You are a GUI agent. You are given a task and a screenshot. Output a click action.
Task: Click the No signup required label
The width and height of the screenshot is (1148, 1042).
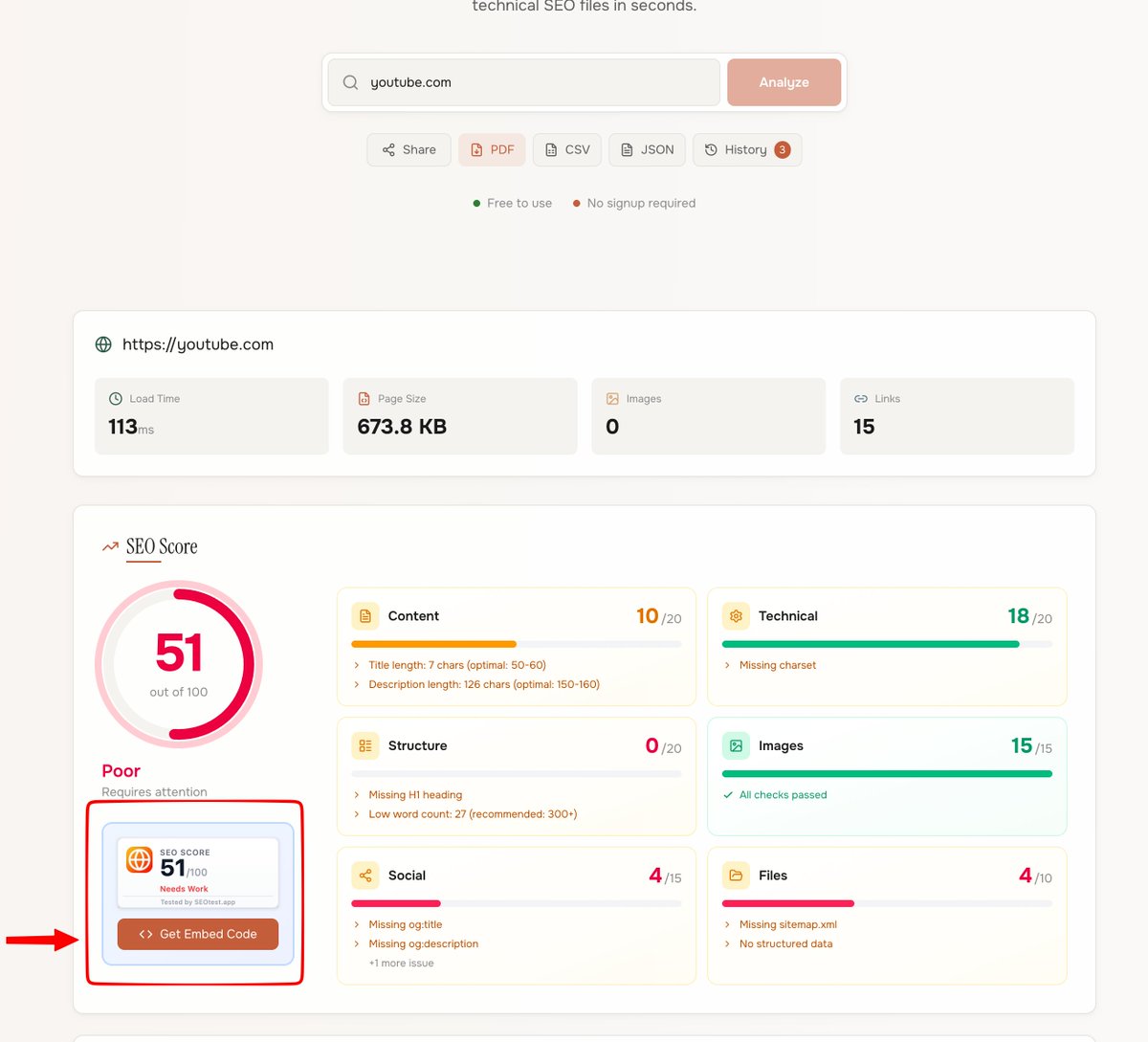641,203
